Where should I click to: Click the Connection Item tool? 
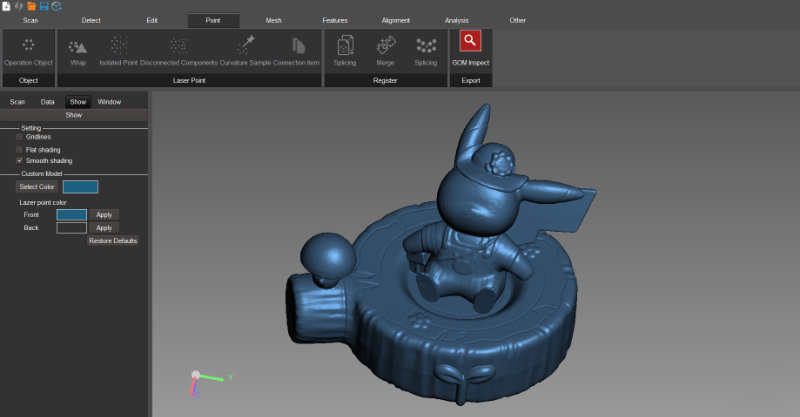[296, 52]
